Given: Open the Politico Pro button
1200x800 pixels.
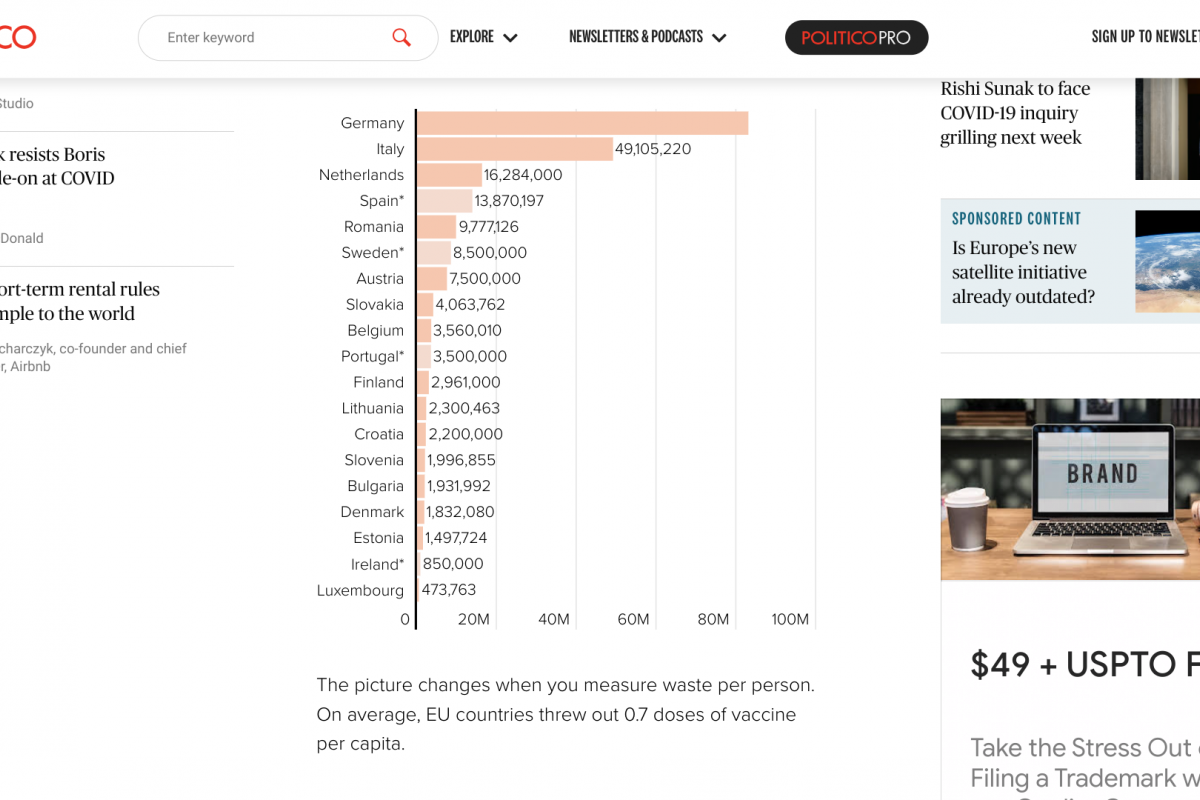Looking at the screenshot, I should click(x=856, y=38).
